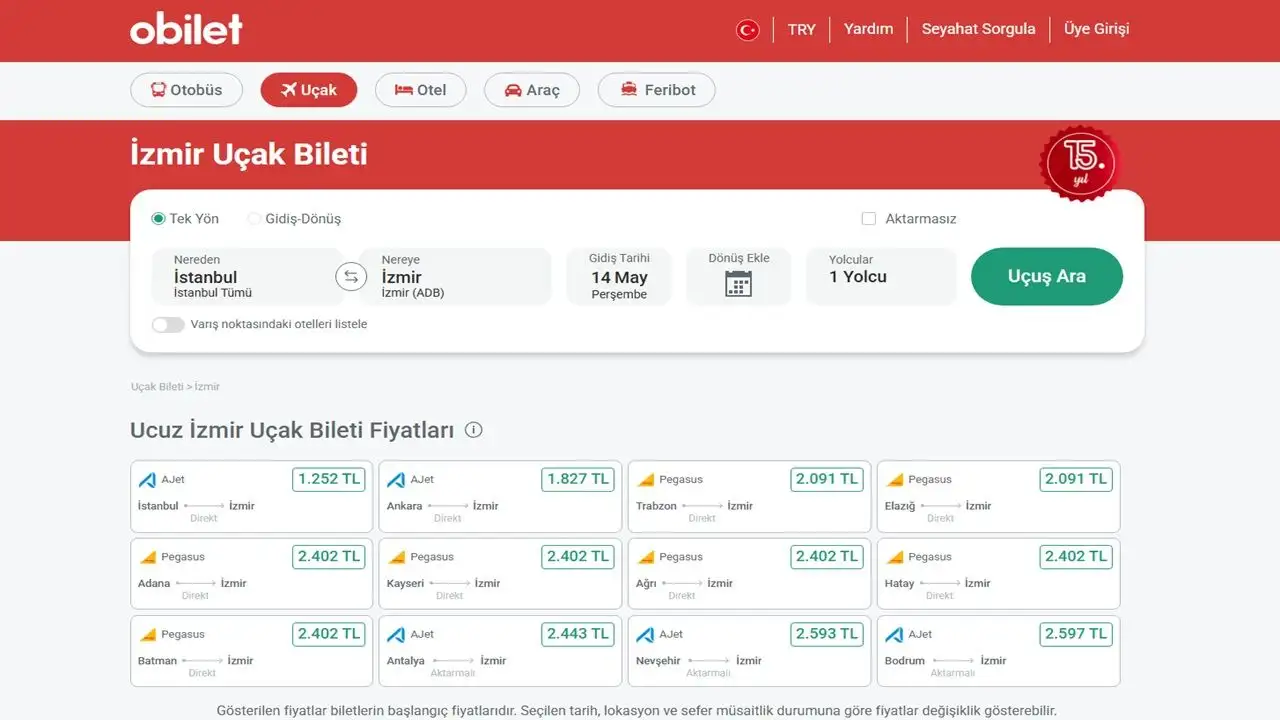Select the 2.091 TL Trabzon–İzmir price
This screenshot has width=1280, height=720.
(x=827, y=479)
